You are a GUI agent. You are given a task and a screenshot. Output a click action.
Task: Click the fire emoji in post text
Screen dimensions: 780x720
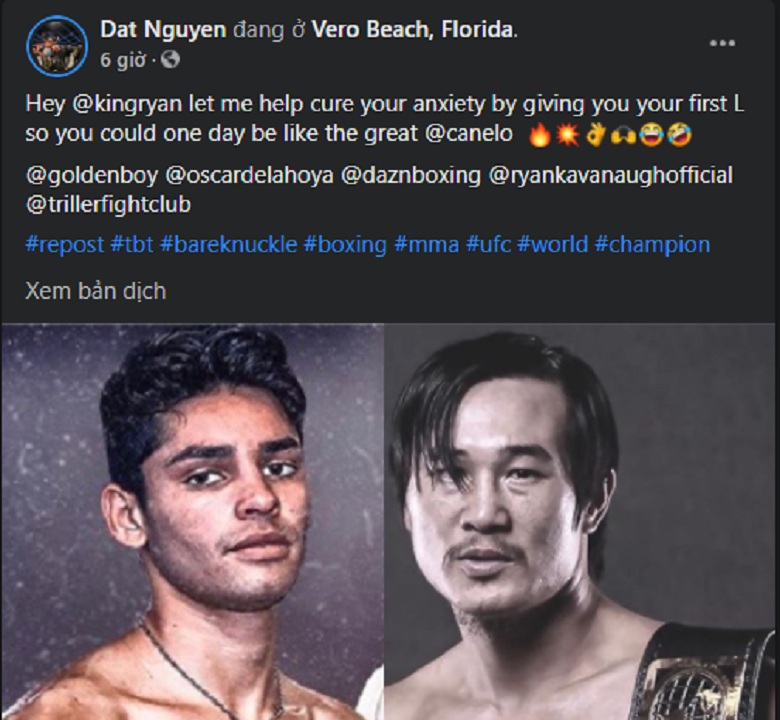coord(539,135)
